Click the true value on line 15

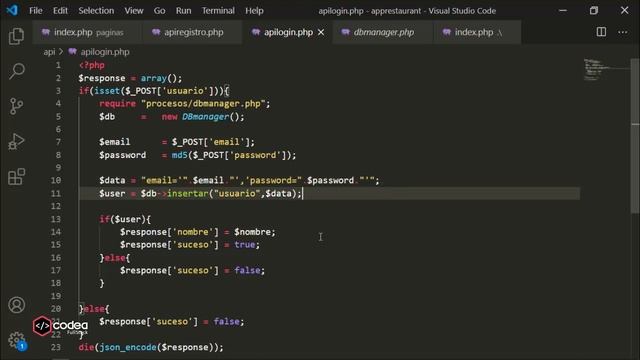[x=244, y=244]
